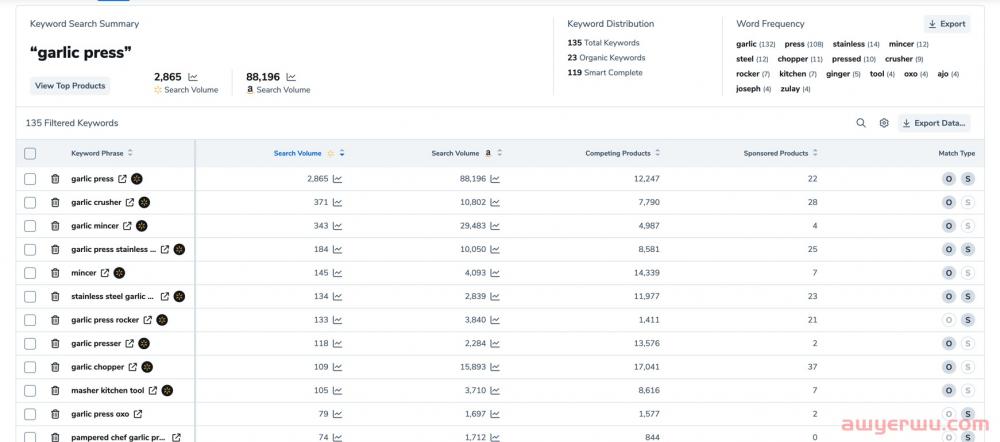Click stainless steel garlic keyword phrase
The height and width of the screenshot is (442, 1000).
click(113, 297)
